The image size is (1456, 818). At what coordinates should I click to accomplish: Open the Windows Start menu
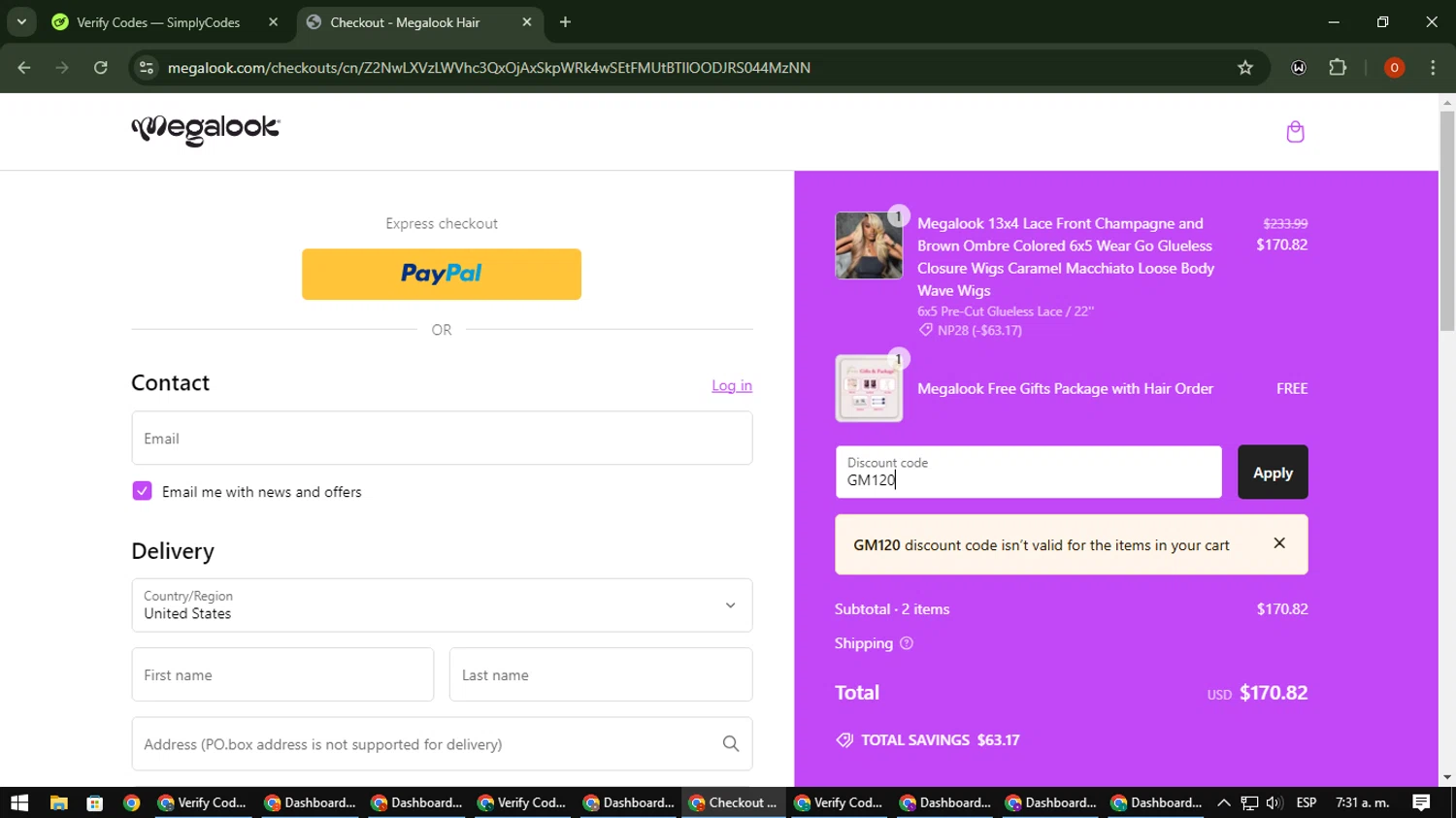coord(19,802)
